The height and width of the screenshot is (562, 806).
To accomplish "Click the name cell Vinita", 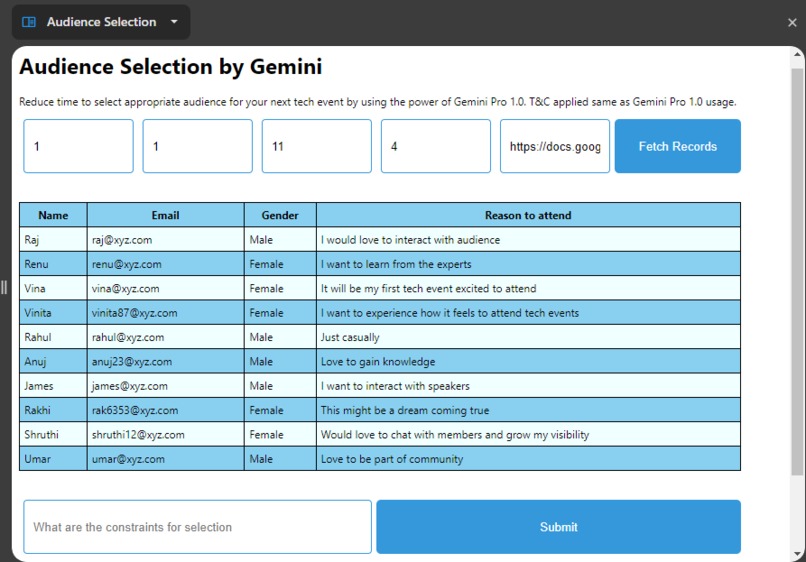I will point(53,313).
